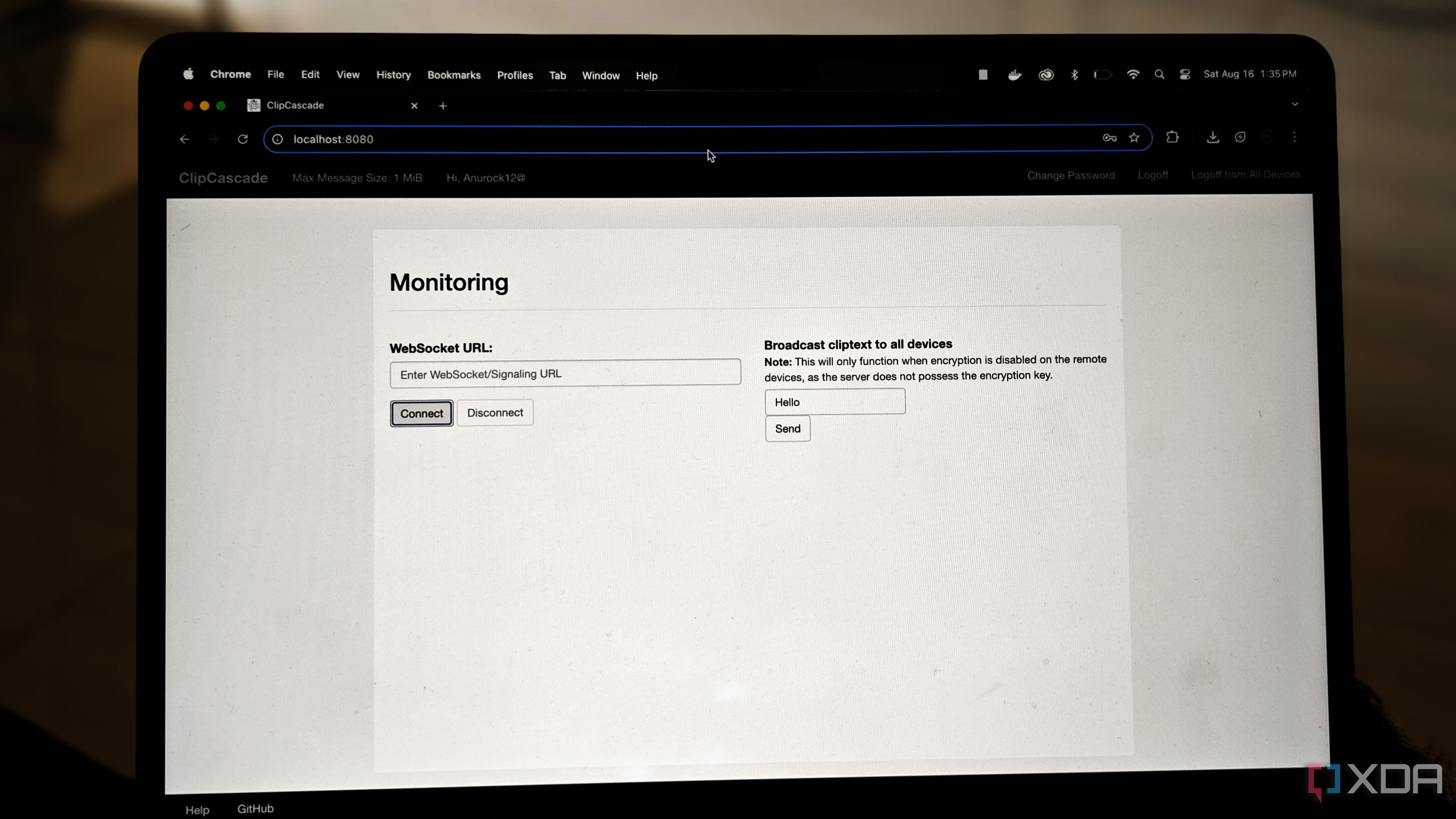Click the Logoff link
This screenshot has width=1456, height=819.
[1153, 175]
